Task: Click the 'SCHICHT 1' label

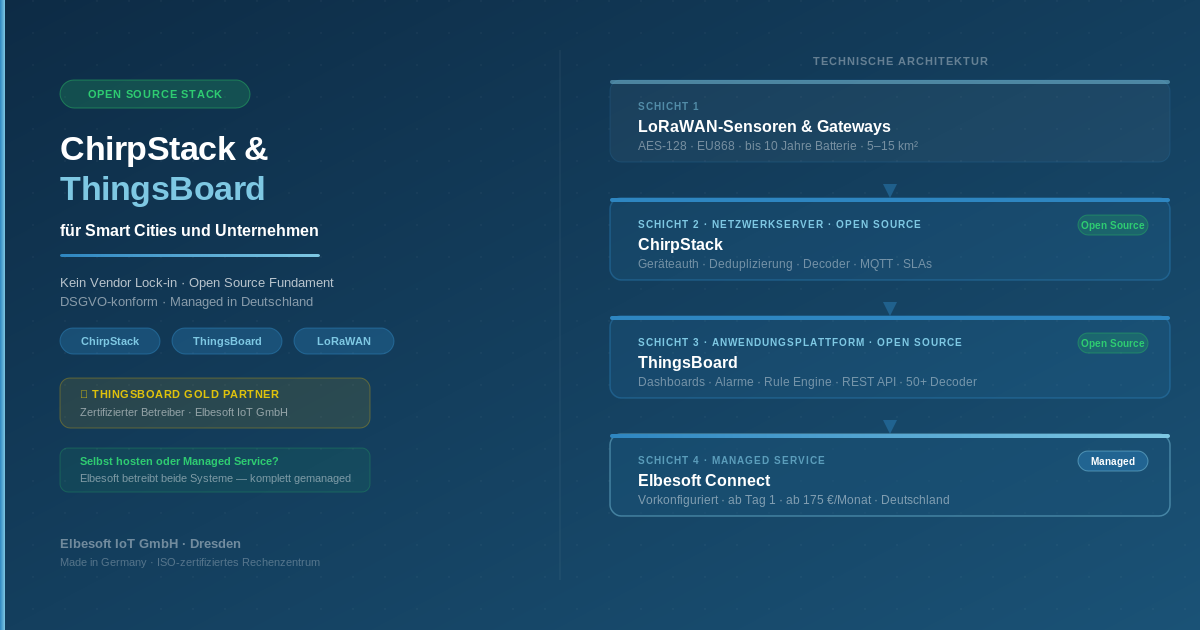Action: pos(669,106)
